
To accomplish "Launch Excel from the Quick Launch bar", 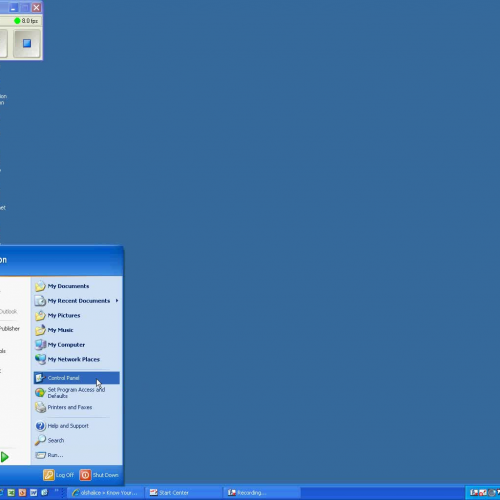I will (x=11, y=493).
